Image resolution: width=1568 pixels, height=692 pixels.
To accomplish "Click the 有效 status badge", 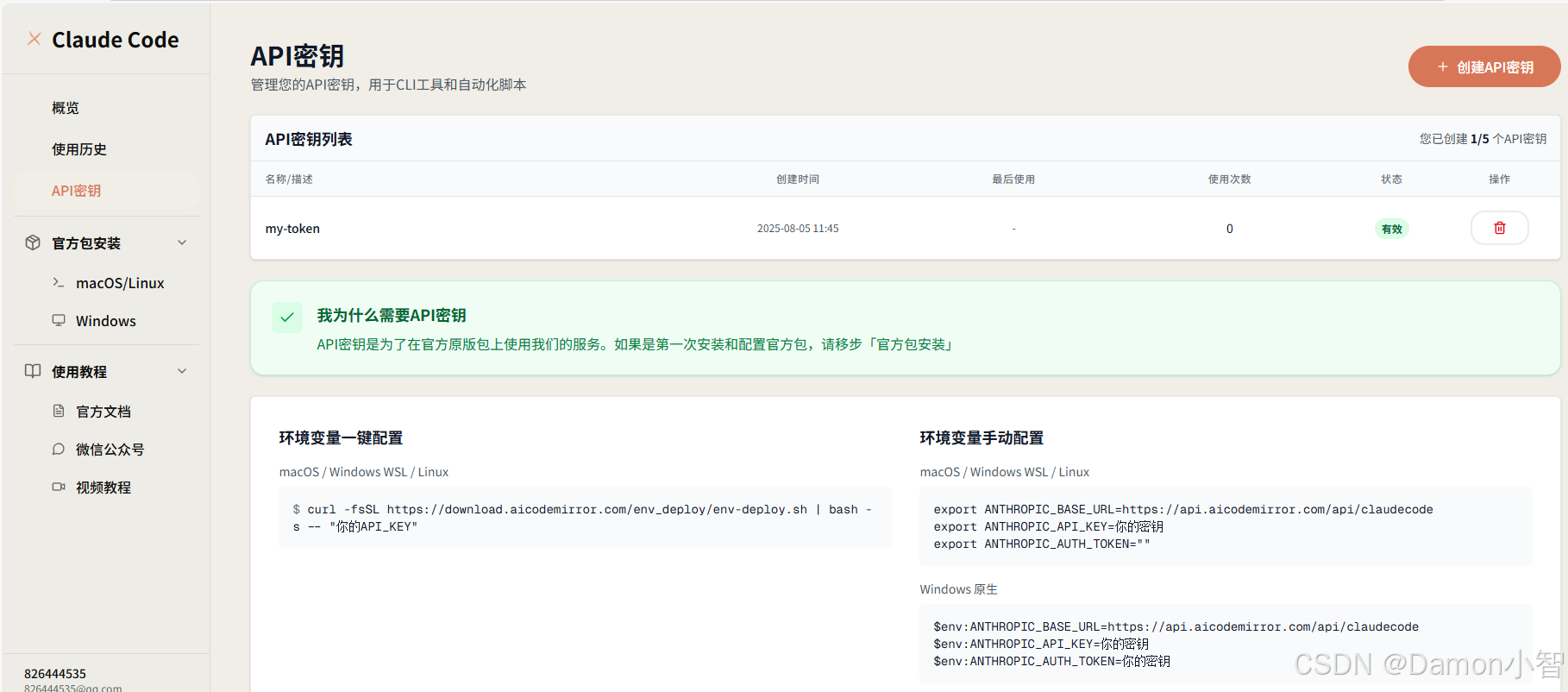I will (1391, 229).
